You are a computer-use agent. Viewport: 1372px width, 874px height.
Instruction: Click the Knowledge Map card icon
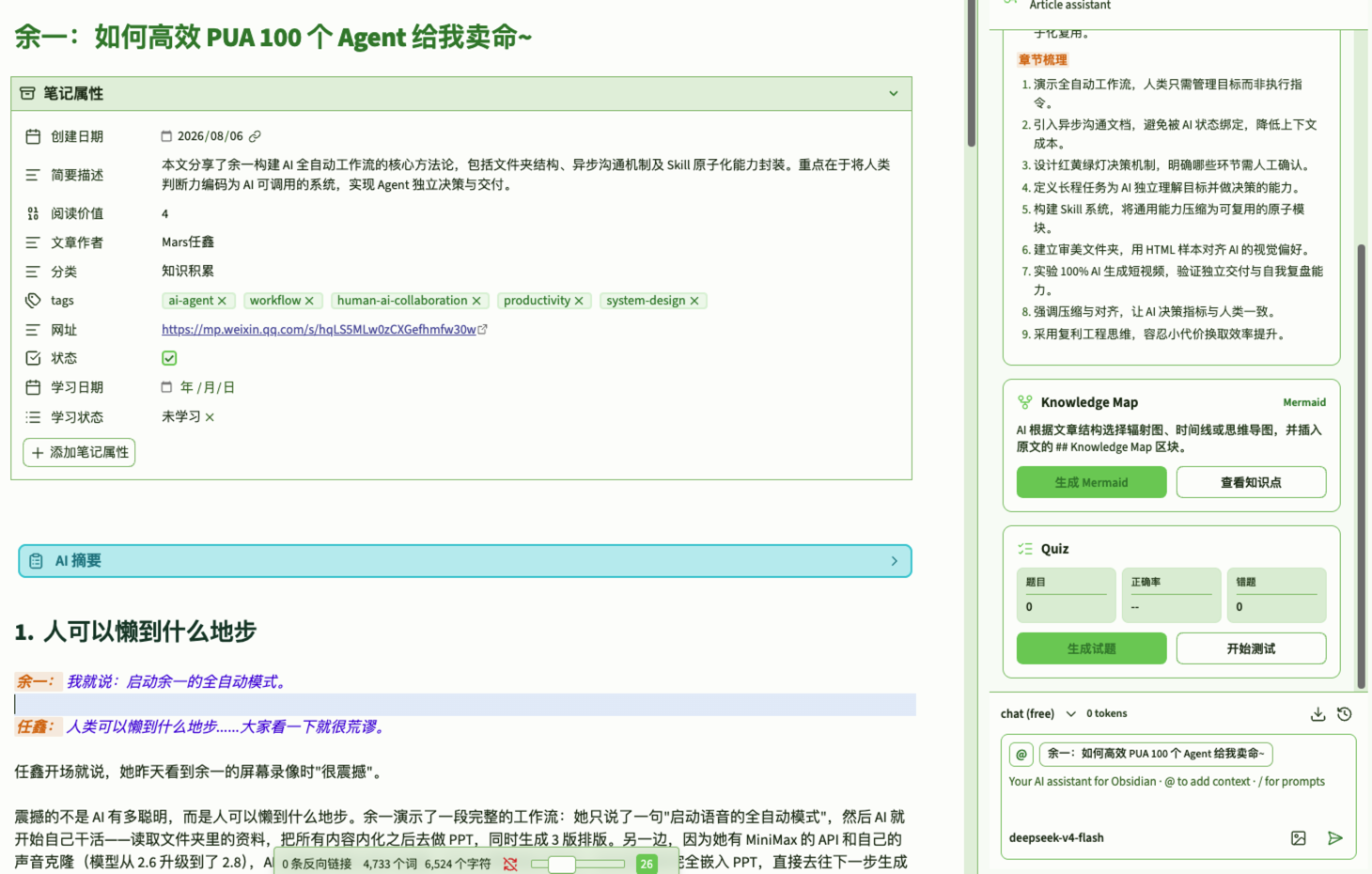click(1024, 402)
